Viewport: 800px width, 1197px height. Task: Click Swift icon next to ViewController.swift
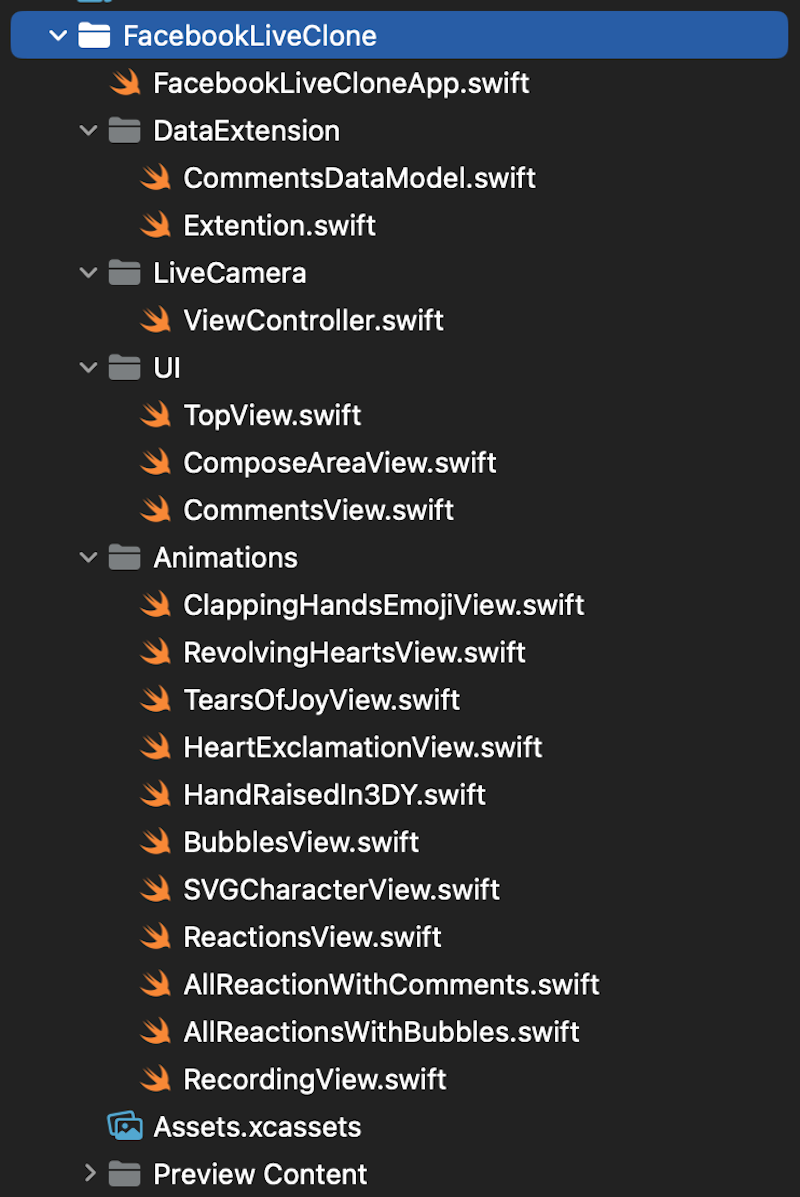tap(155, 320)
